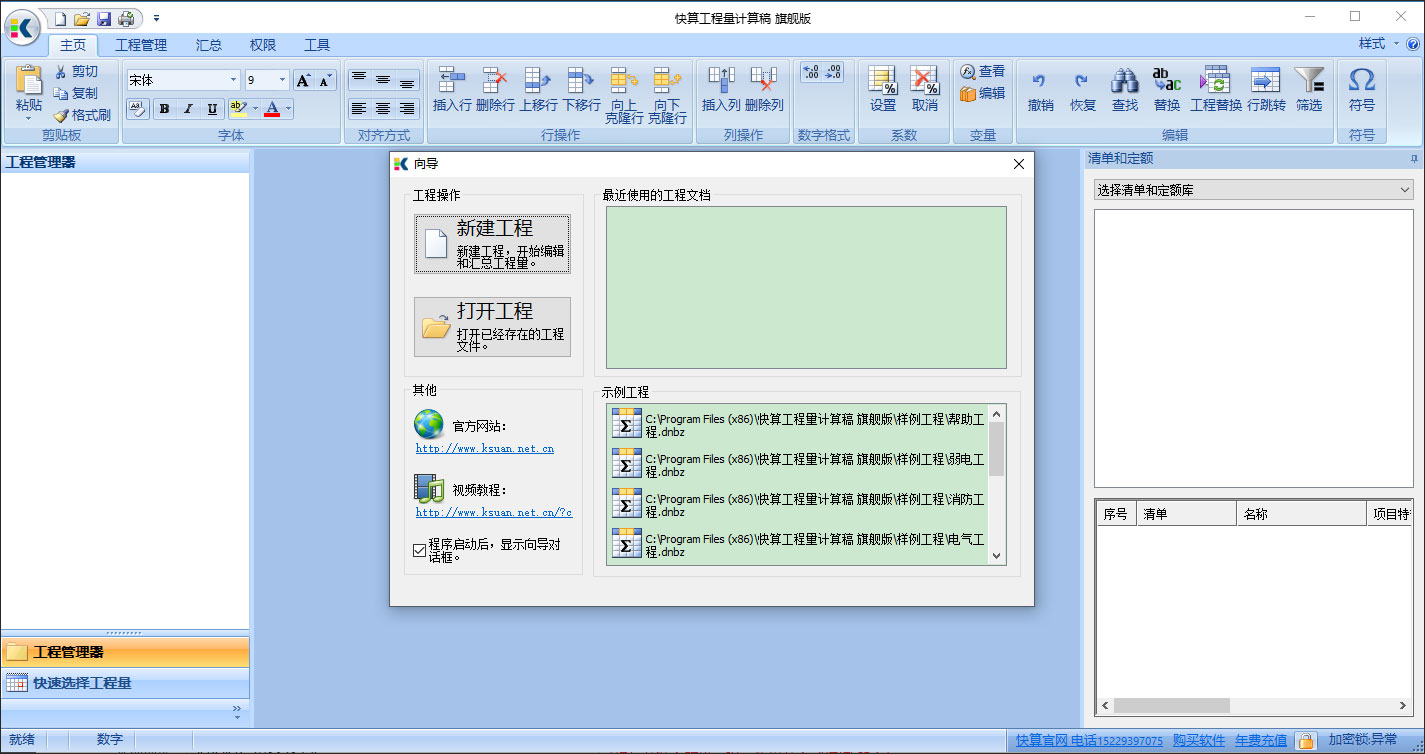Click the Delete Column (删除列) icon
Screen dimensions: 1425x754
(x=764, y=80)
